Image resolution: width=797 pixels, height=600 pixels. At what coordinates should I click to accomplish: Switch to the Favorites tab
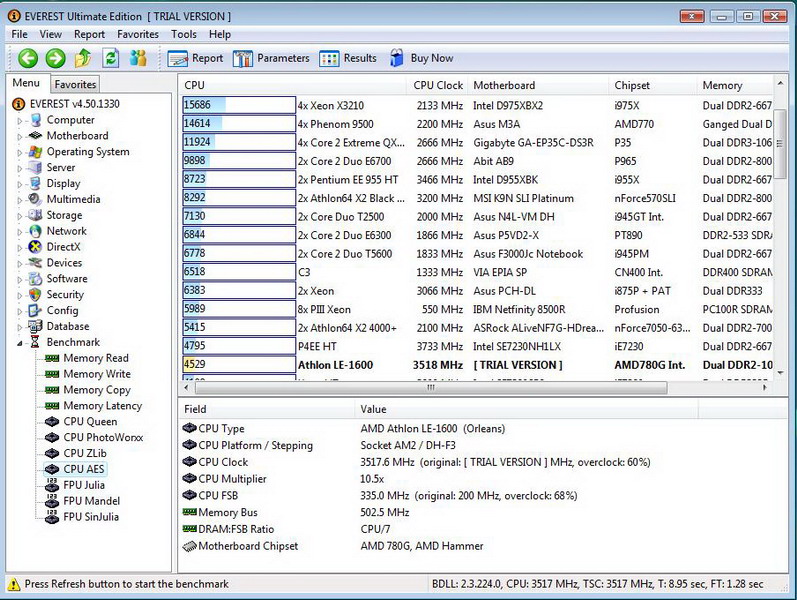[76, 85]
